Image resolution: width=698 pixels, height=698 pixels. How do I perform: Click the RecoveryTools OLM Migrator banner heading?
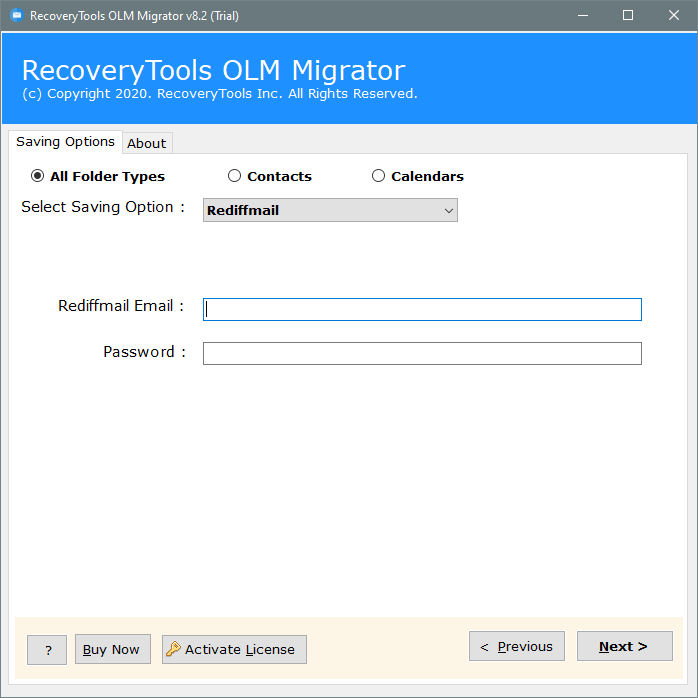[214, 70]
